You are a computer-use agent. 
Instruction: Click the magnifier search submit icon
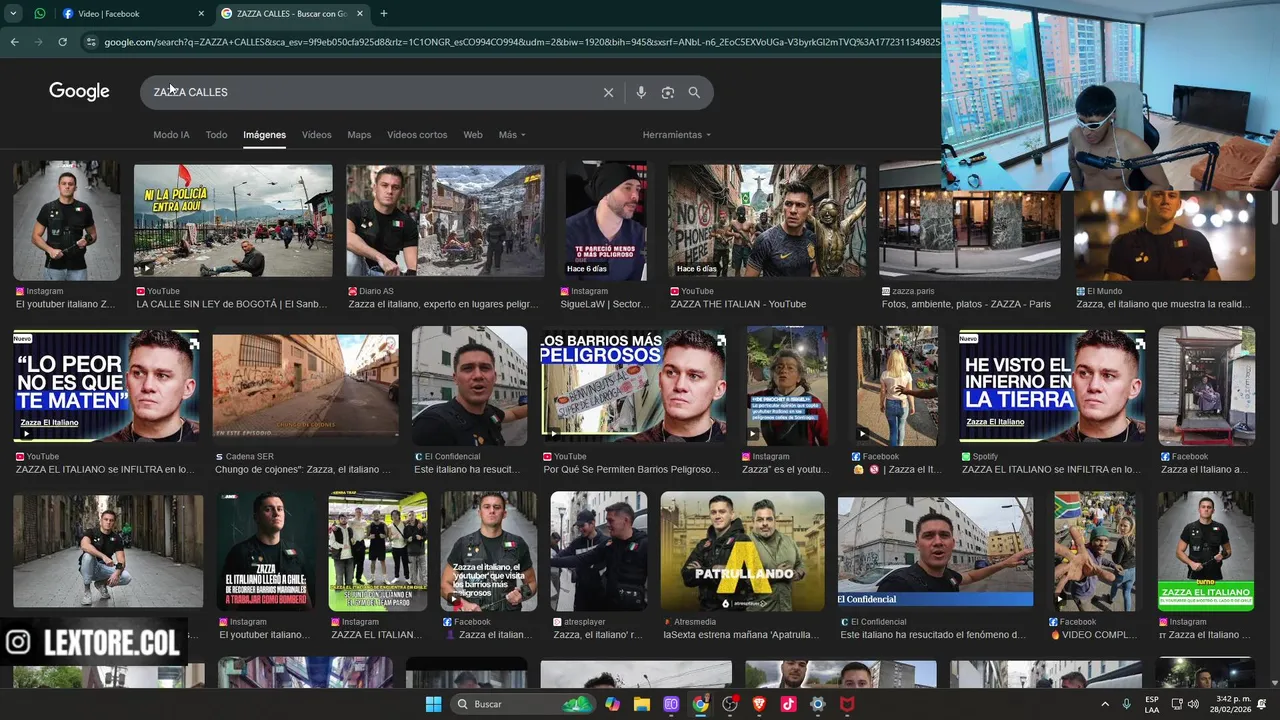point(694,92)
